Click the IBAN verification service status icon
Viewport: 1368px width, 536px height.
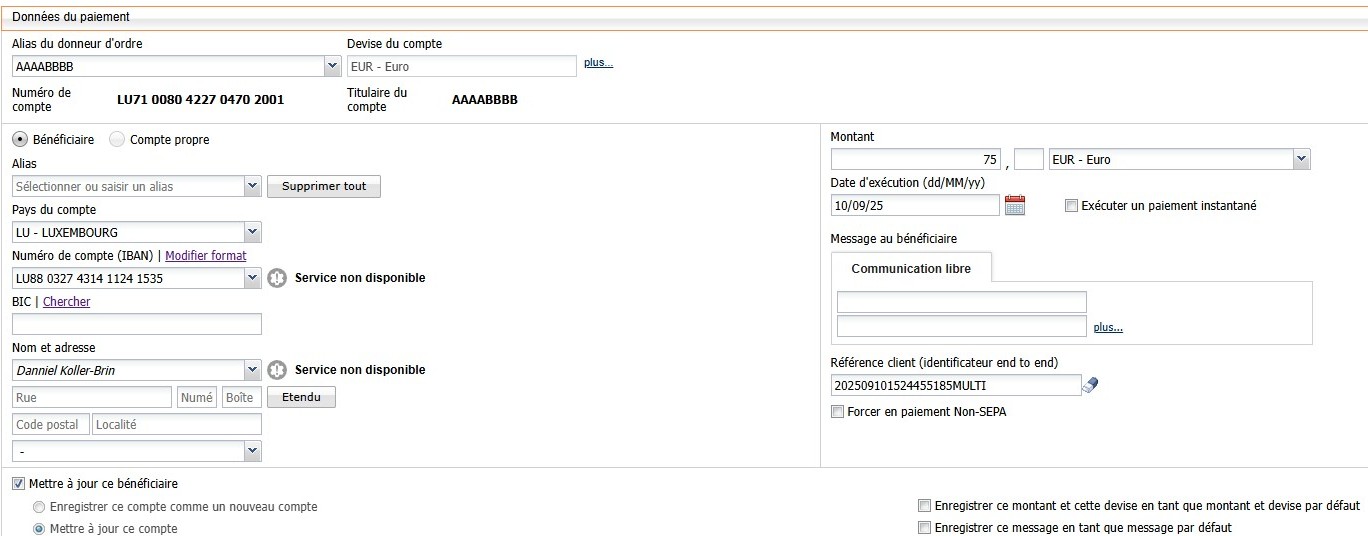[x=277, y=278]
